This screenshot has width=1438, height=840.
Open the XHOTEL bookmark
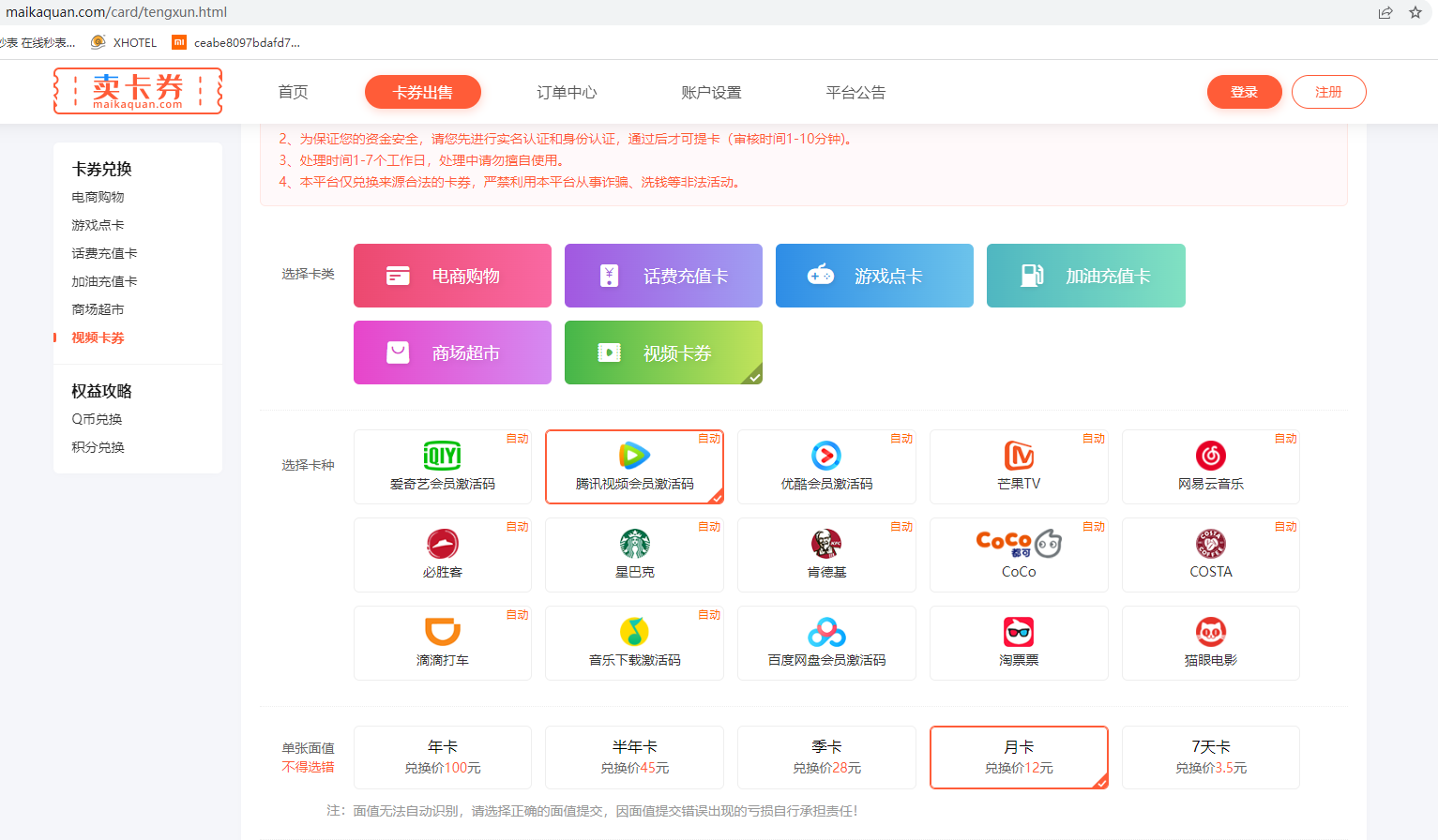pos(124,42)
